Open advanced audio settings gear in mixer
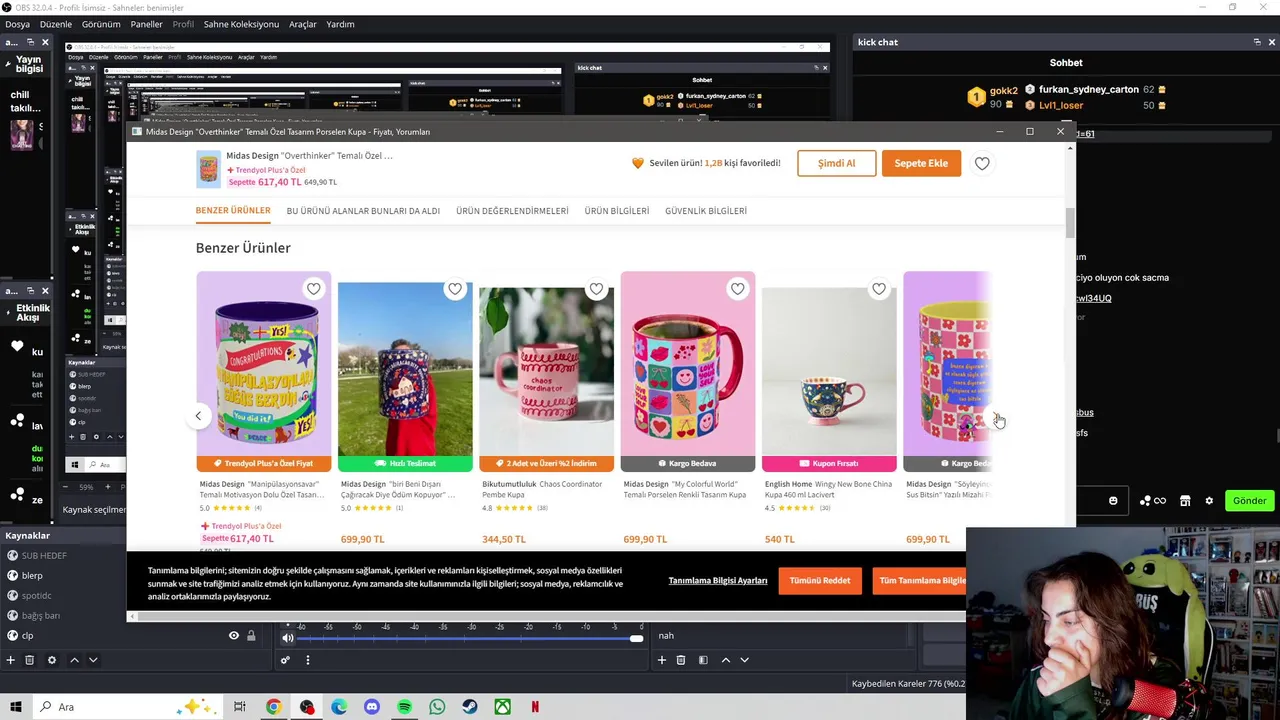This screenshot has height=720, width=1280. tap(285, 660)
